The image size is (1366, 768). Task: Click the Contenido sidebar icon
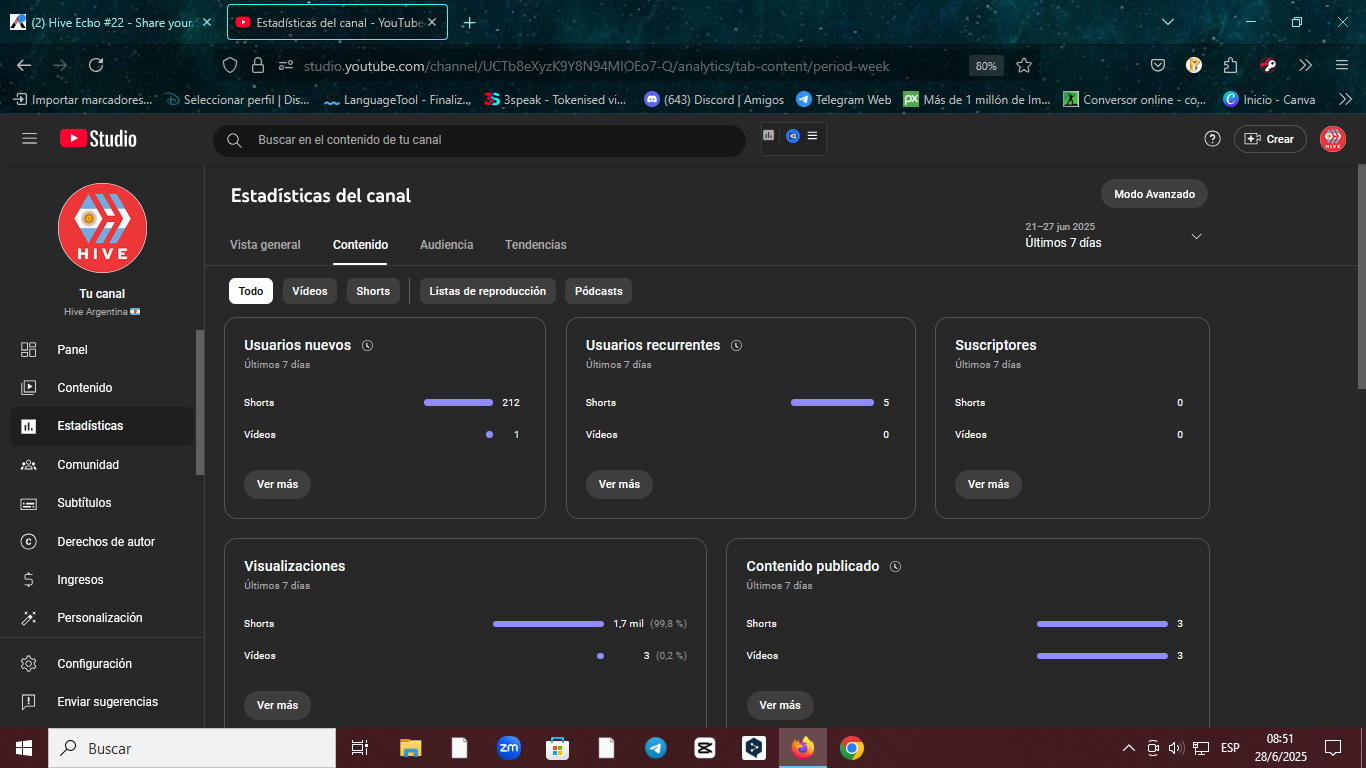[x=29, y=388]
